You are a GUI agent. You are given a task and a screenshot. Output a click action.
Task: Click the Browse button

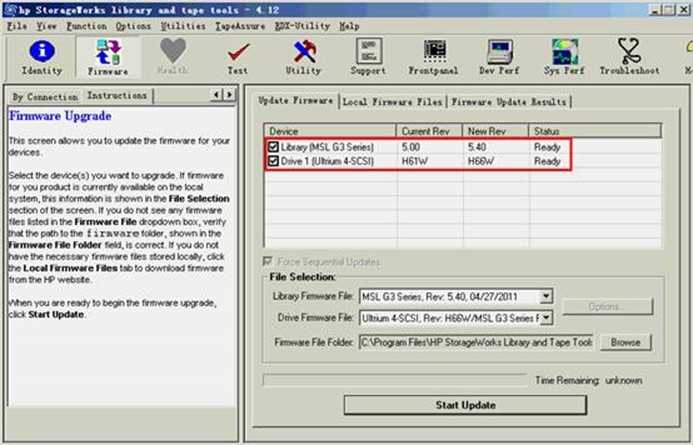pyautogui.click(x=625, y=342)
